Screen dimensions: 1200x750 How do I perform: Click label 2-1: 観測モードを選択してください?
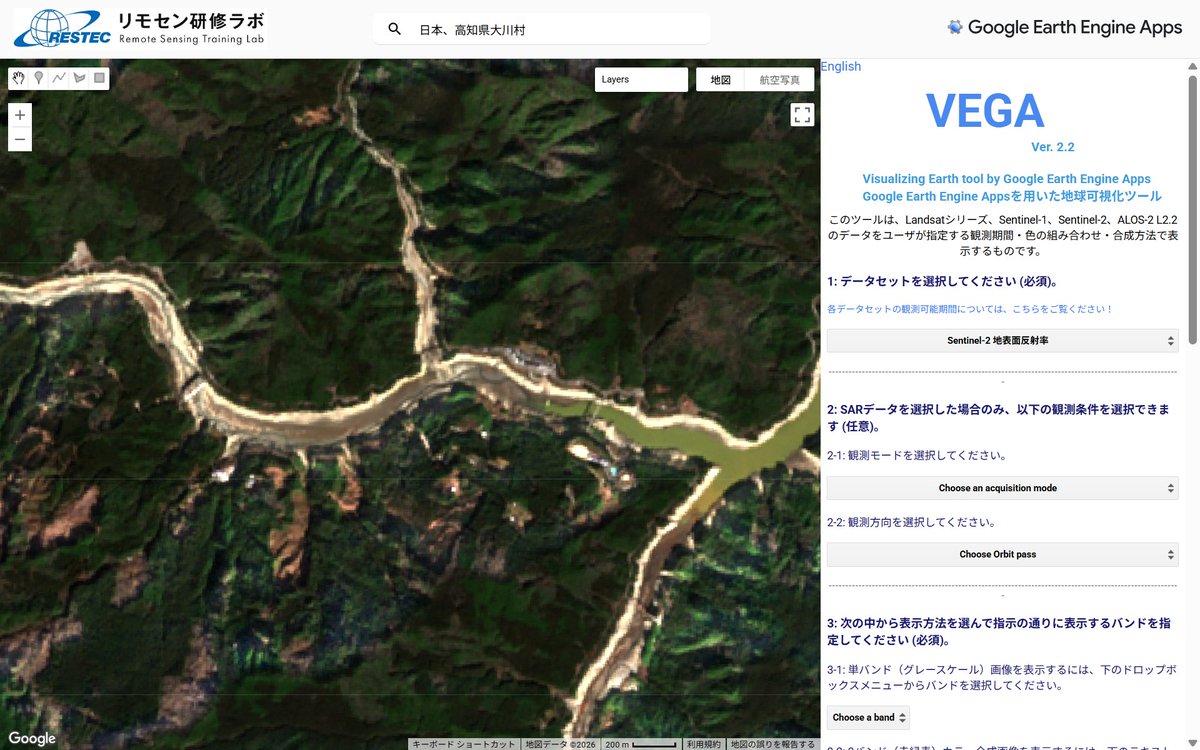[x=916, y=455]
